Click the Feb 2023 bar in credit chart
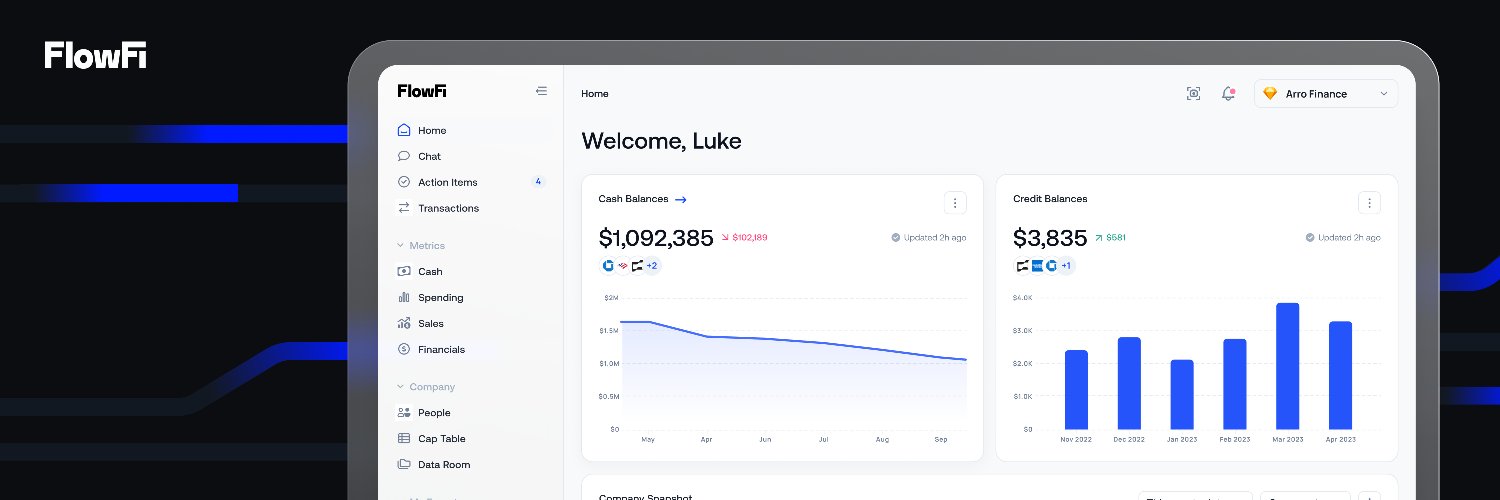1500x500 pixels. click(x=1235, y=384)
